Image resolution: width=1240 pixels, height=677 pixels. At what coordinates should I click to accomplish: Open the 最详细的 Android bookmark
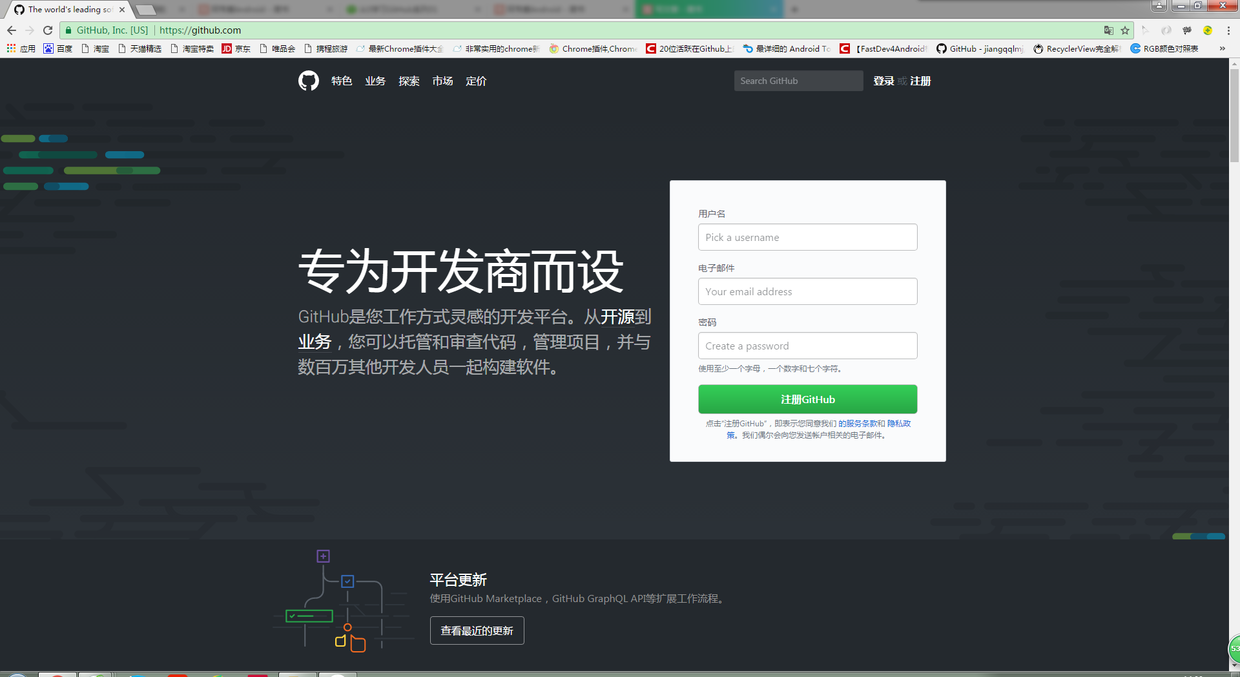786,48
